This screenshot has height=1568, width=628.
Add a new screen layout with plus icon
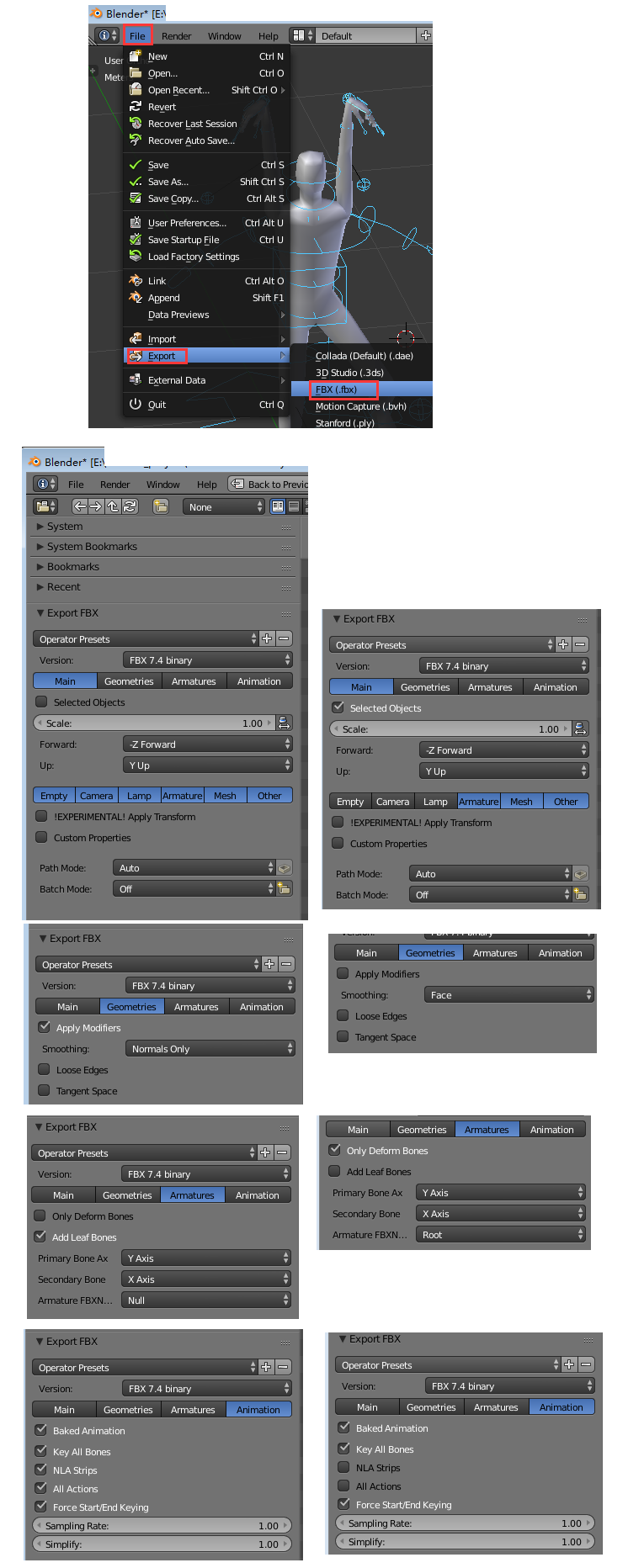pyautogui.click(x=425, y=35)
